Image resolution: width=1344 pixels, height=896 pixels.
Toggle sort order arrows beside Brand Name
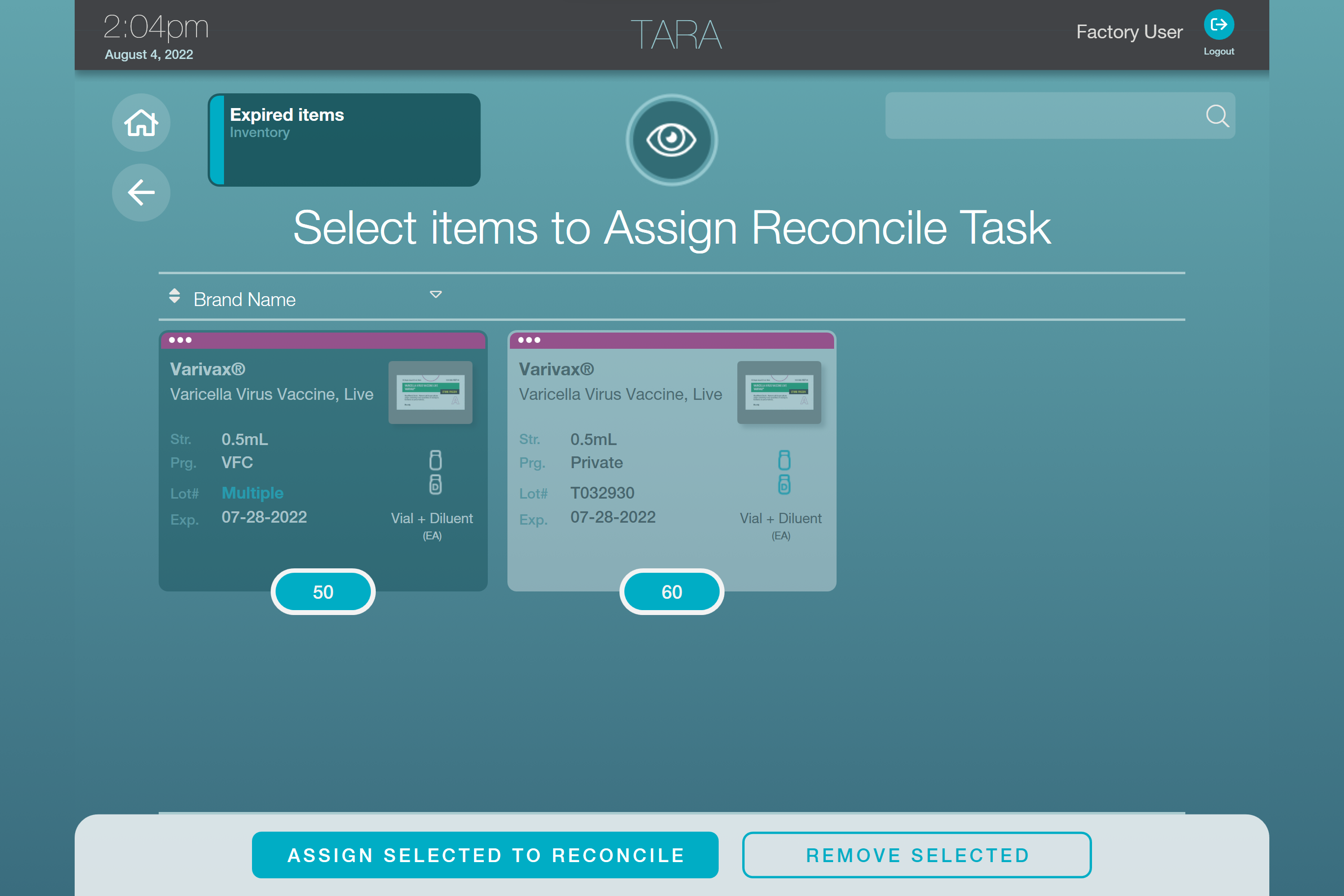click(x=174, y=296)
